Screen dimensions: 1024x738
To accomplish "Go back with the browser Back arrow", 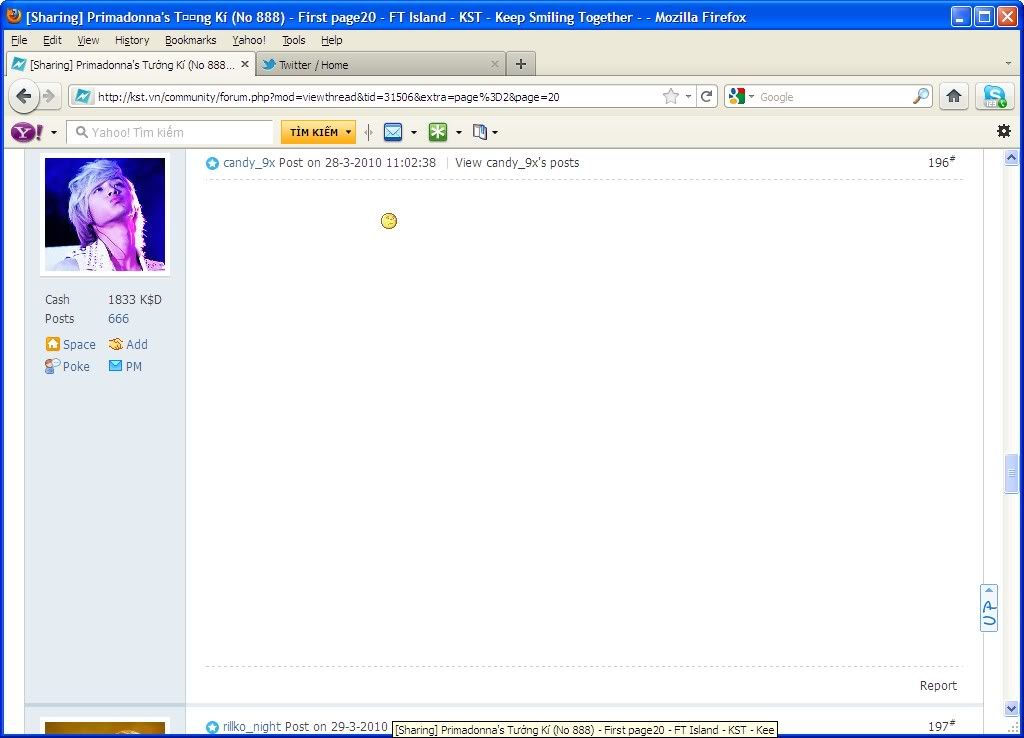I will (24, 97).
